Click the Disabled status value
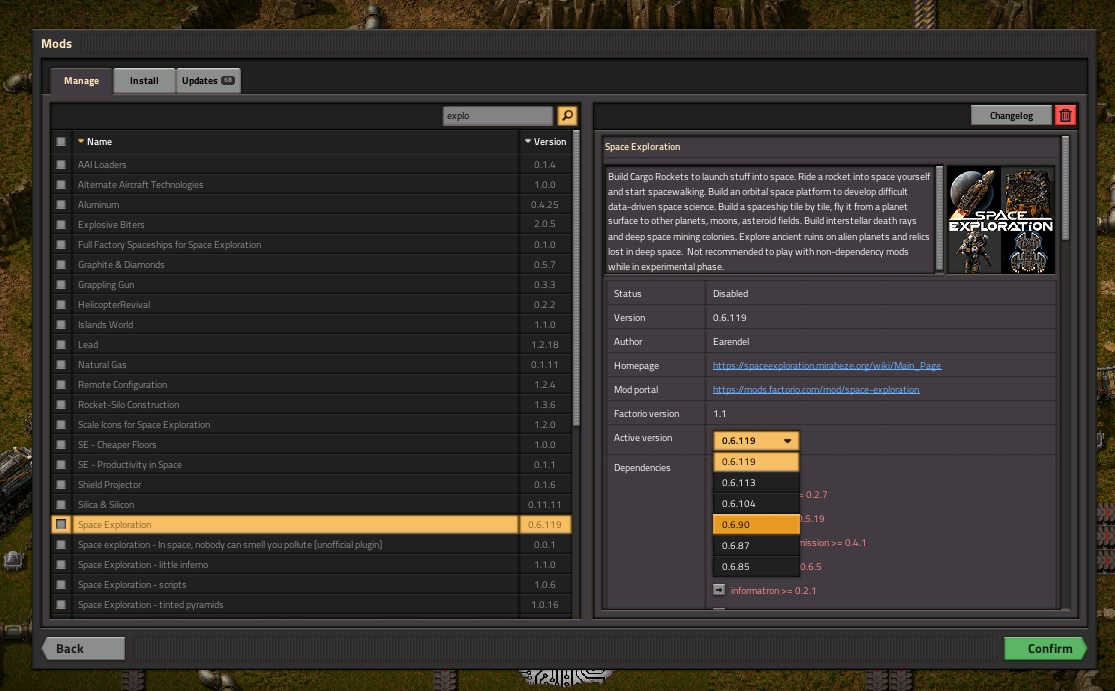The width and height of the screenshot is (1115, 691). click(730, 294)
